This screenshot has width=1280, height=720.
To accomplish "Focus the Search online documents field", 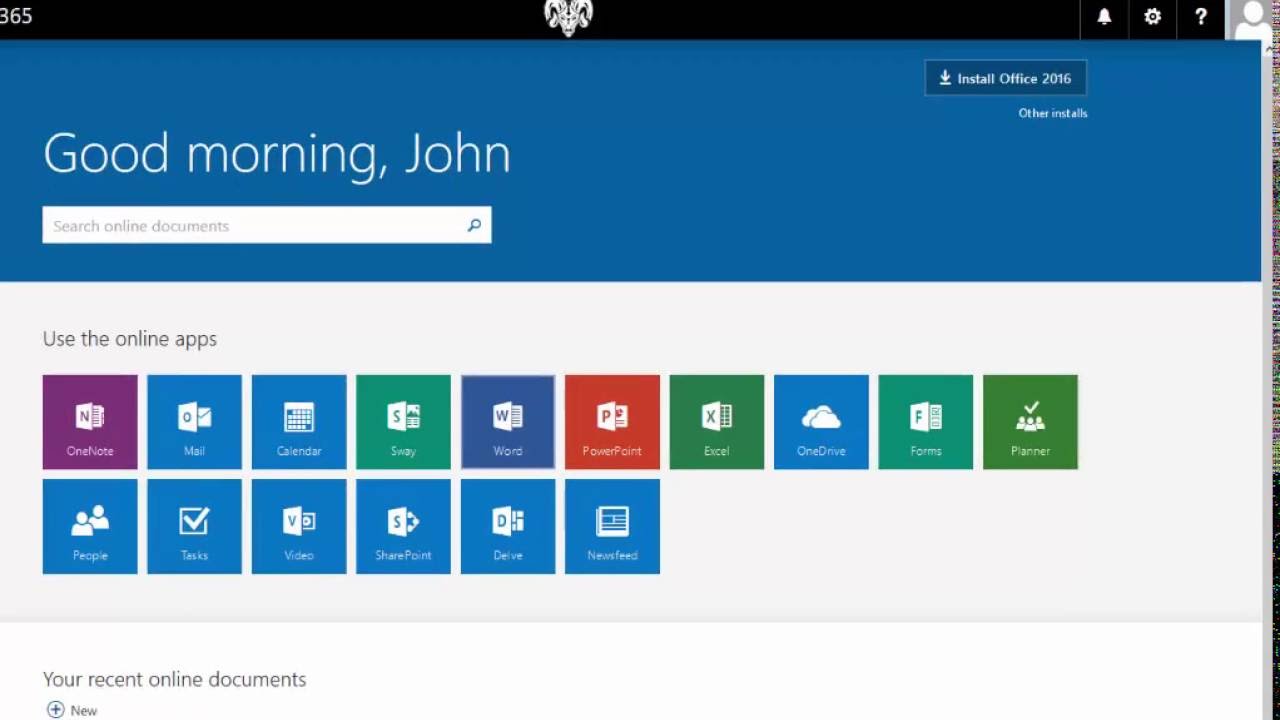I will point(267,225).
